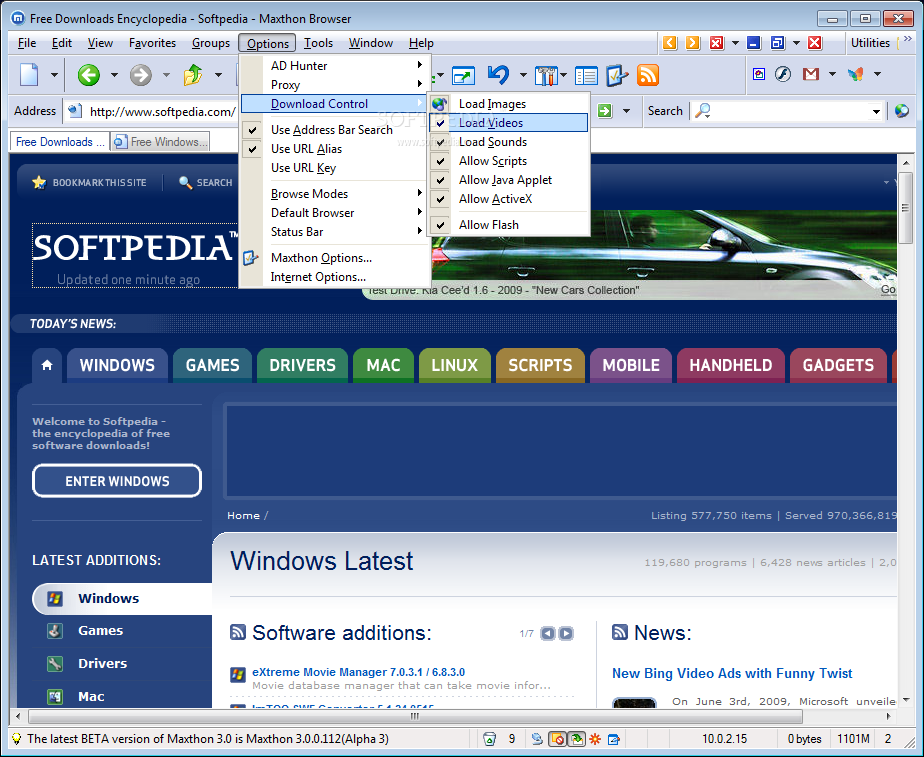924x757 pixels.
Task: Open the File menu
Action: point(27,42)
